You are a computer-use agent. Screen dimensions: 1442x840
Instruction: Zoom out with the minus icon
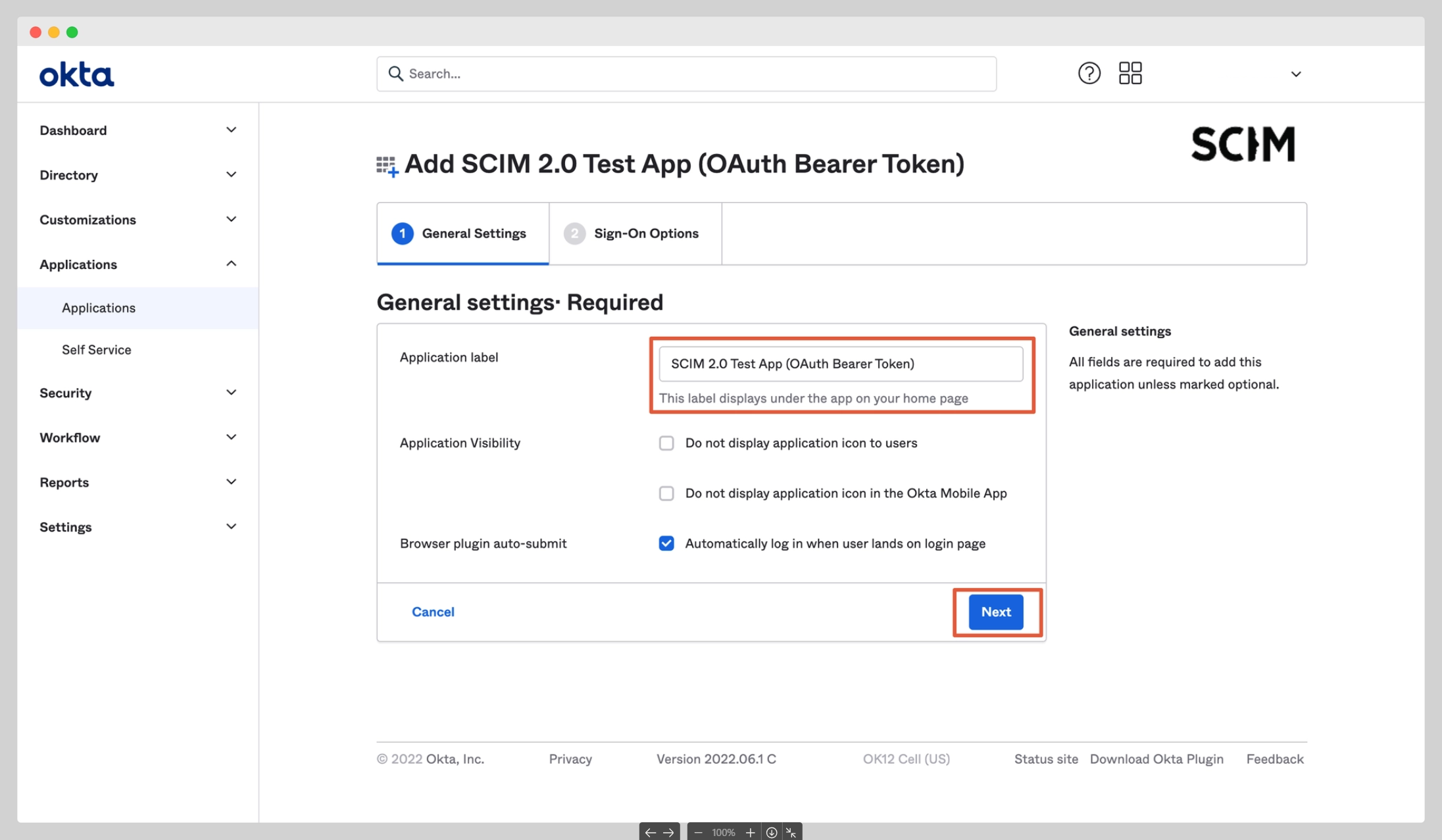click(x=699, y=832)
